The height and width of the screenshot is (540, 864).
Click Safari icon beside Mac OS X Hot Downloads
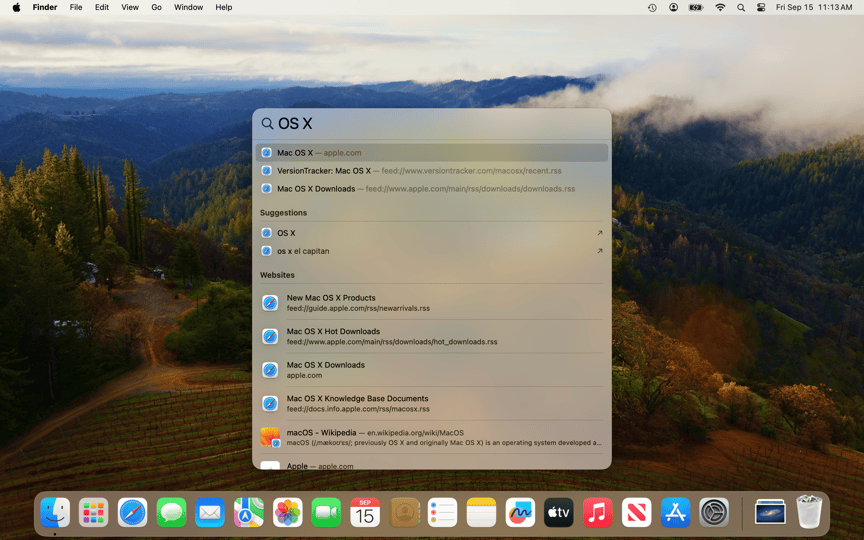(270, 336)
